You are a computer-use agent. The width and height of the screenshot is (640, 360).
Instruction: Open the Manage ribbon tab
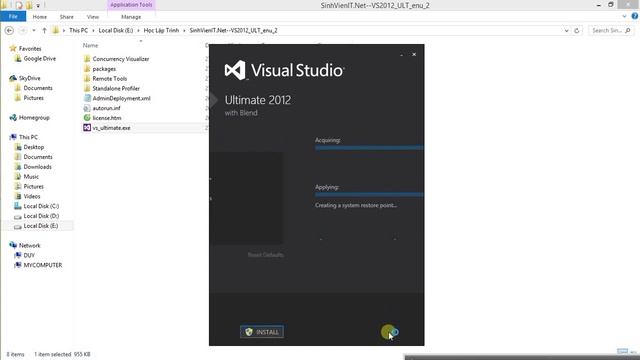pyautogui.click(x=131, y=17)
